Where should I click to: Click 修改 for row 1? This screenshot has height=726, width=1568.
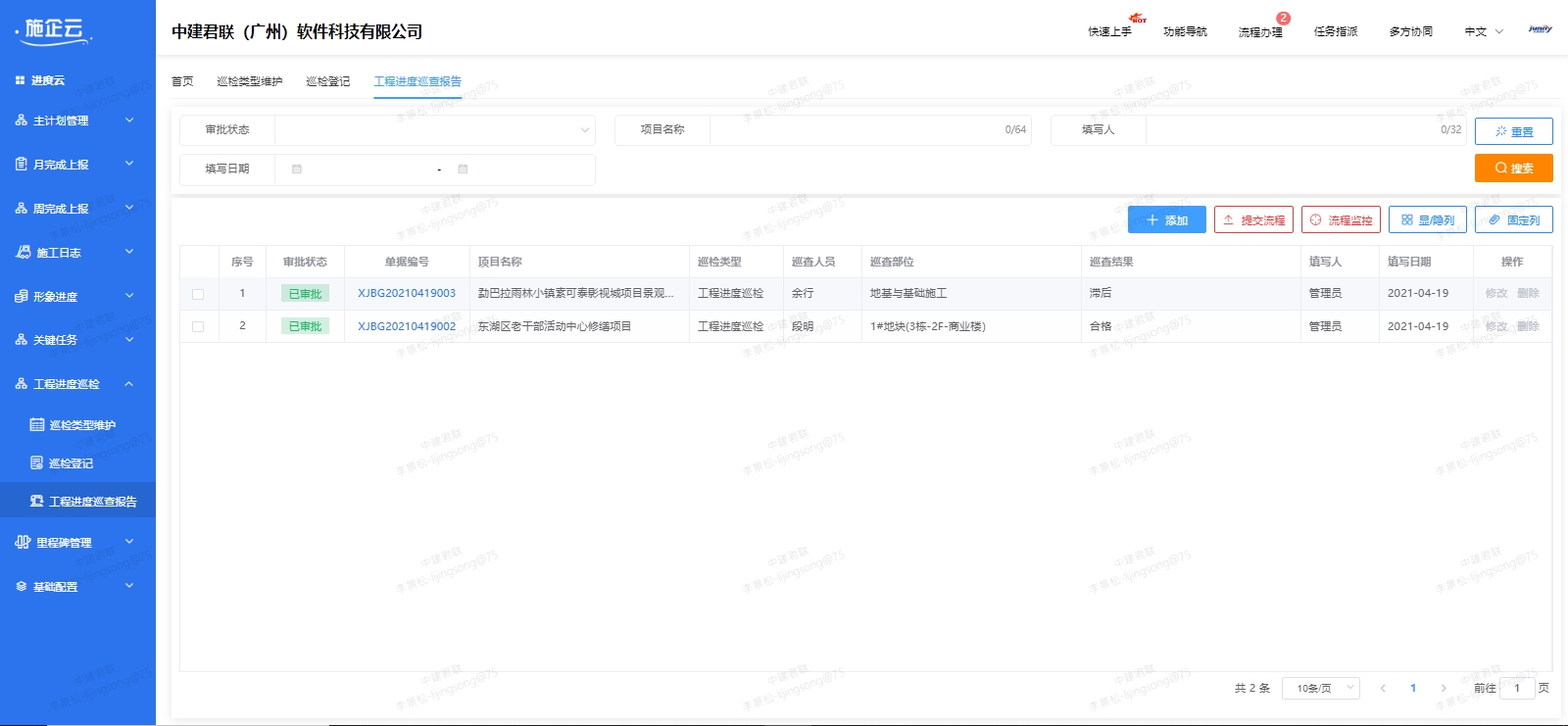pos(1496,293)
